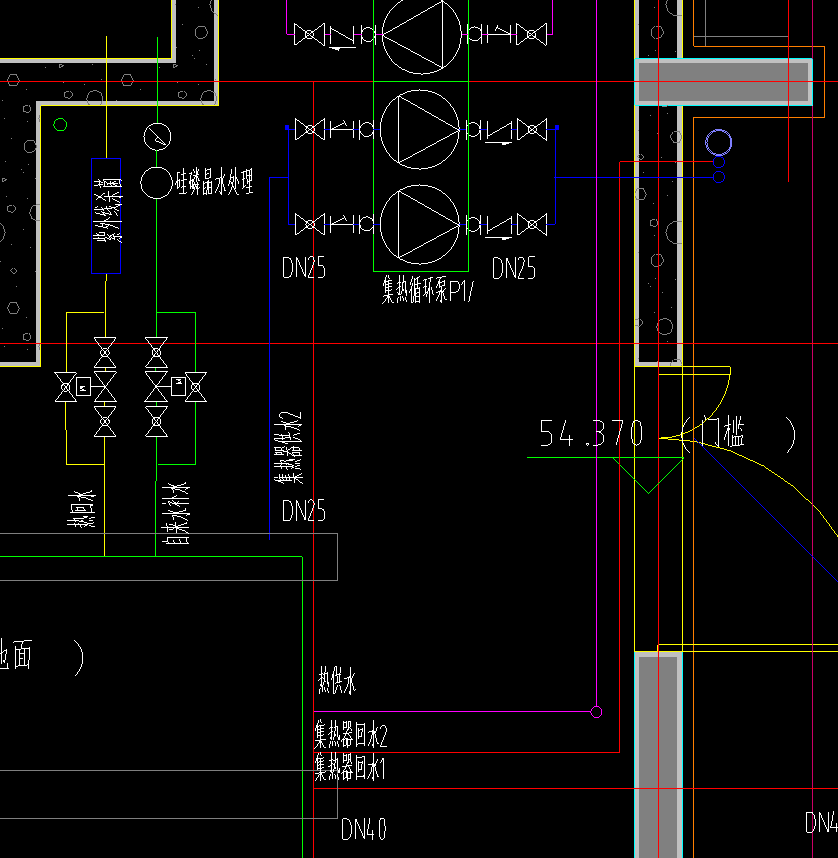Select the green elevation marker triangle
Viewport: 838px width, 858px height.
[x=649, y=476]
